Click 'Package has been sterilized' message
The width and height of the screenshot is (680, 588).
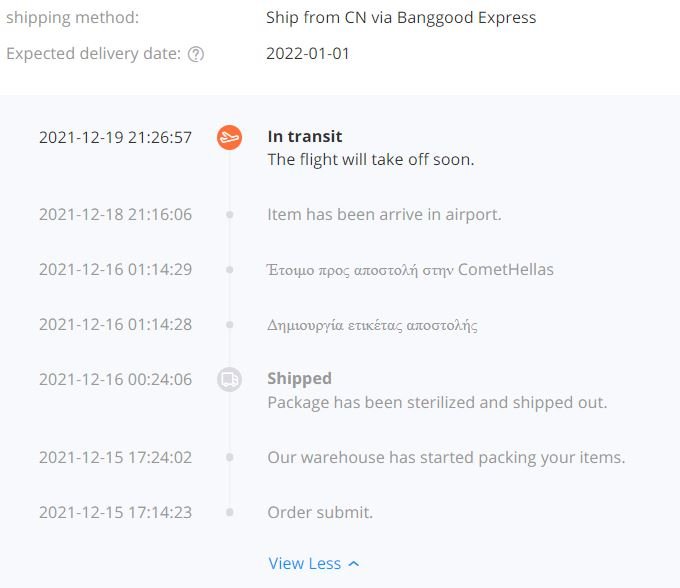click(x=437, y=402)
